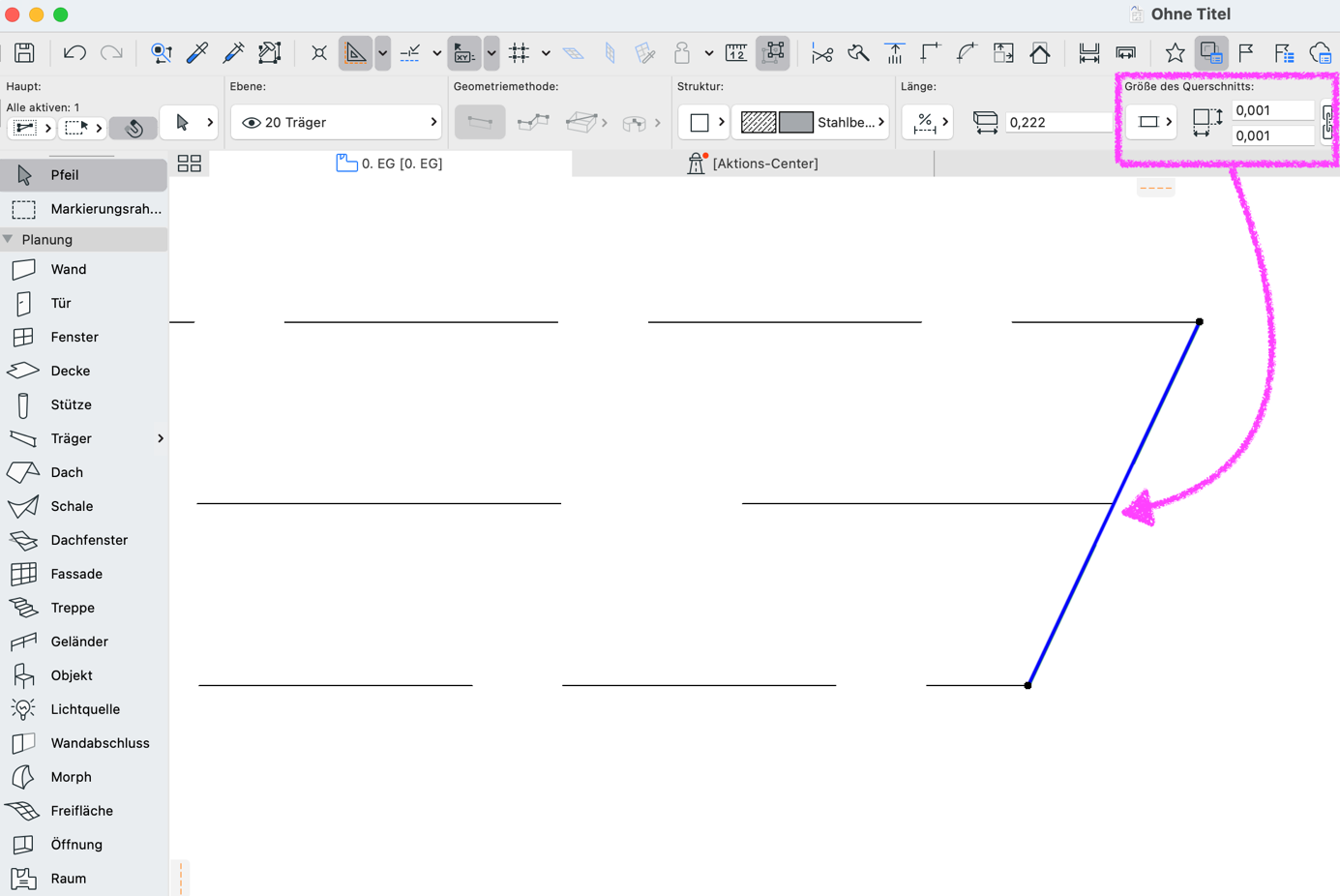Select the straight beam geometry method

pos(480,122)
